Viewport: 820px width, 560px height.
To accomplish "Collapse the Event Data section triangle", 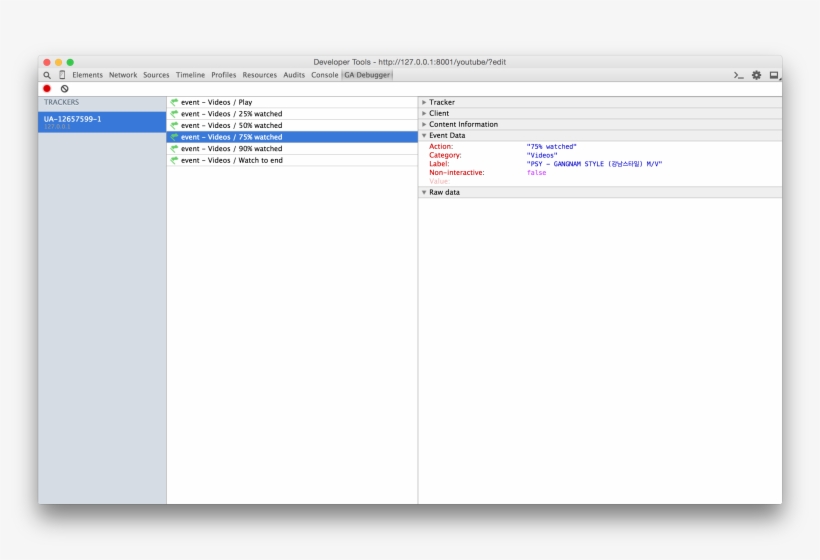I will [x=424, y=135].
